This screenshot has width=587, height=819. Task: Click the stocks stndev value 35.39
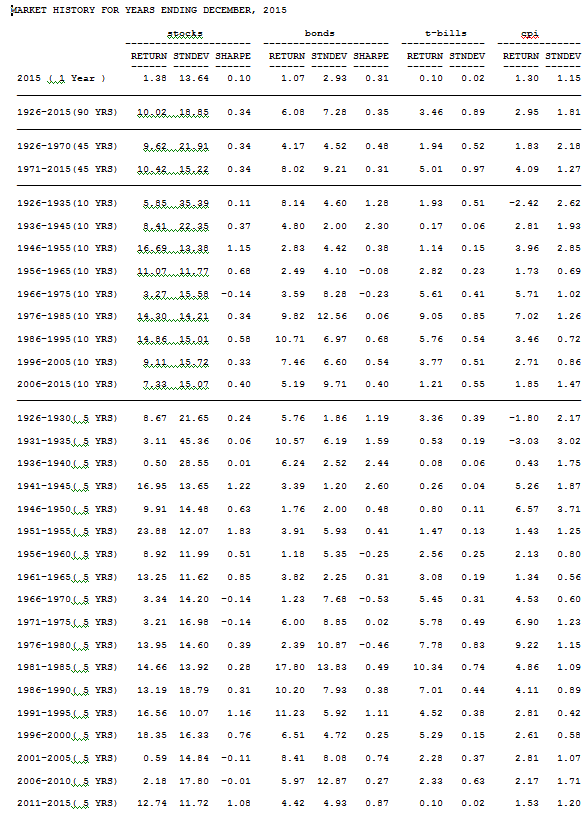click(194, 203)
